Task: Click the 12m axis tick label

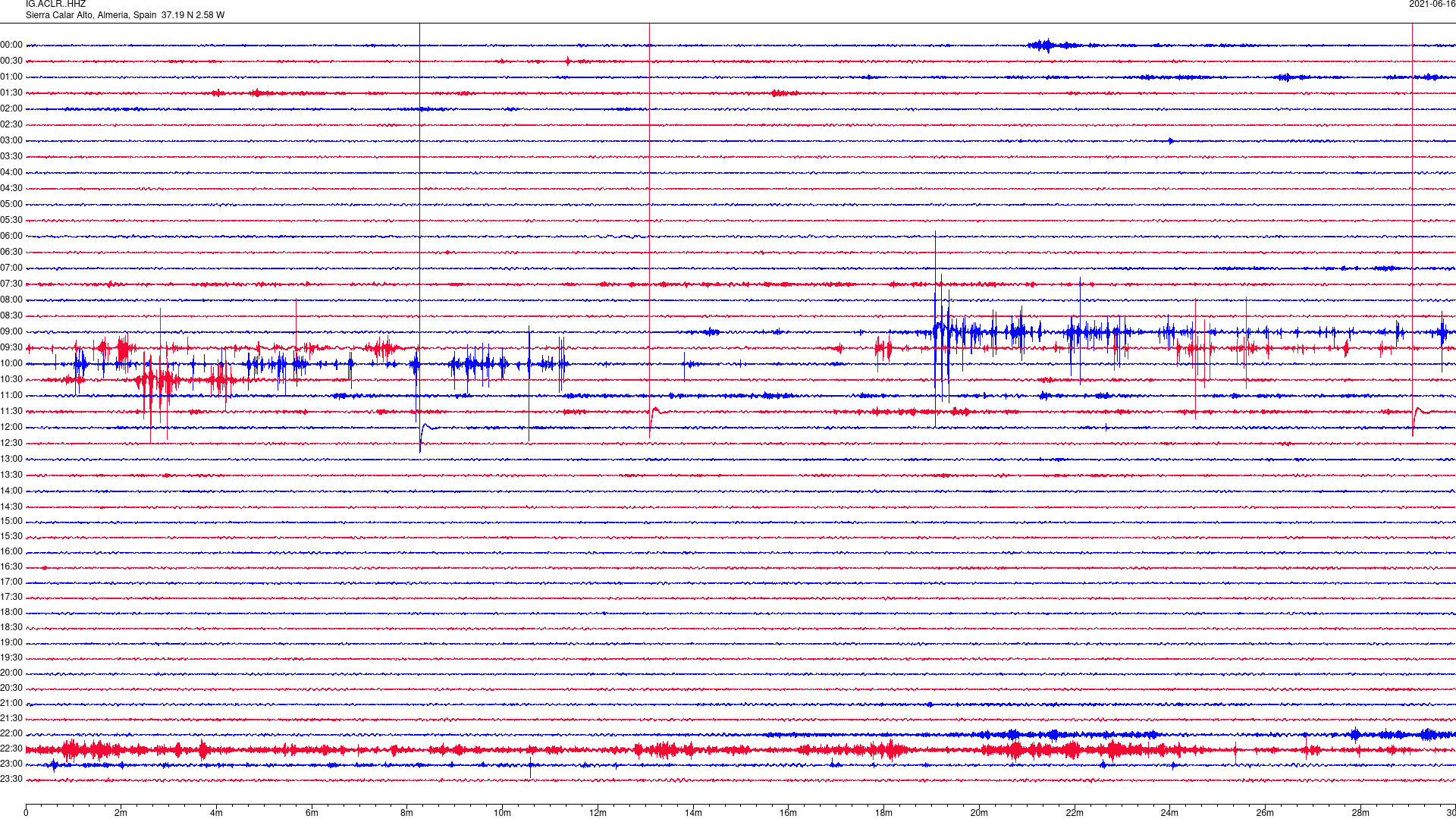Action: click(598, 813)
